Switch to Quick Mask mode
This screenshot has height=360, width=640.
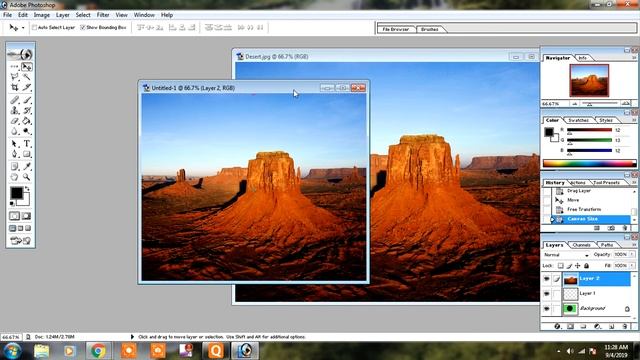pos(27,216)
